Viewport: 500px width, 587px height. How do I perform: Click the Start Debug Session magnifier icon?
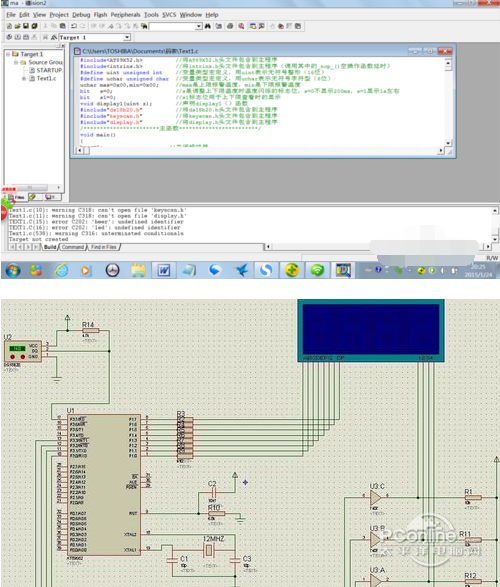tap(241, 26)
